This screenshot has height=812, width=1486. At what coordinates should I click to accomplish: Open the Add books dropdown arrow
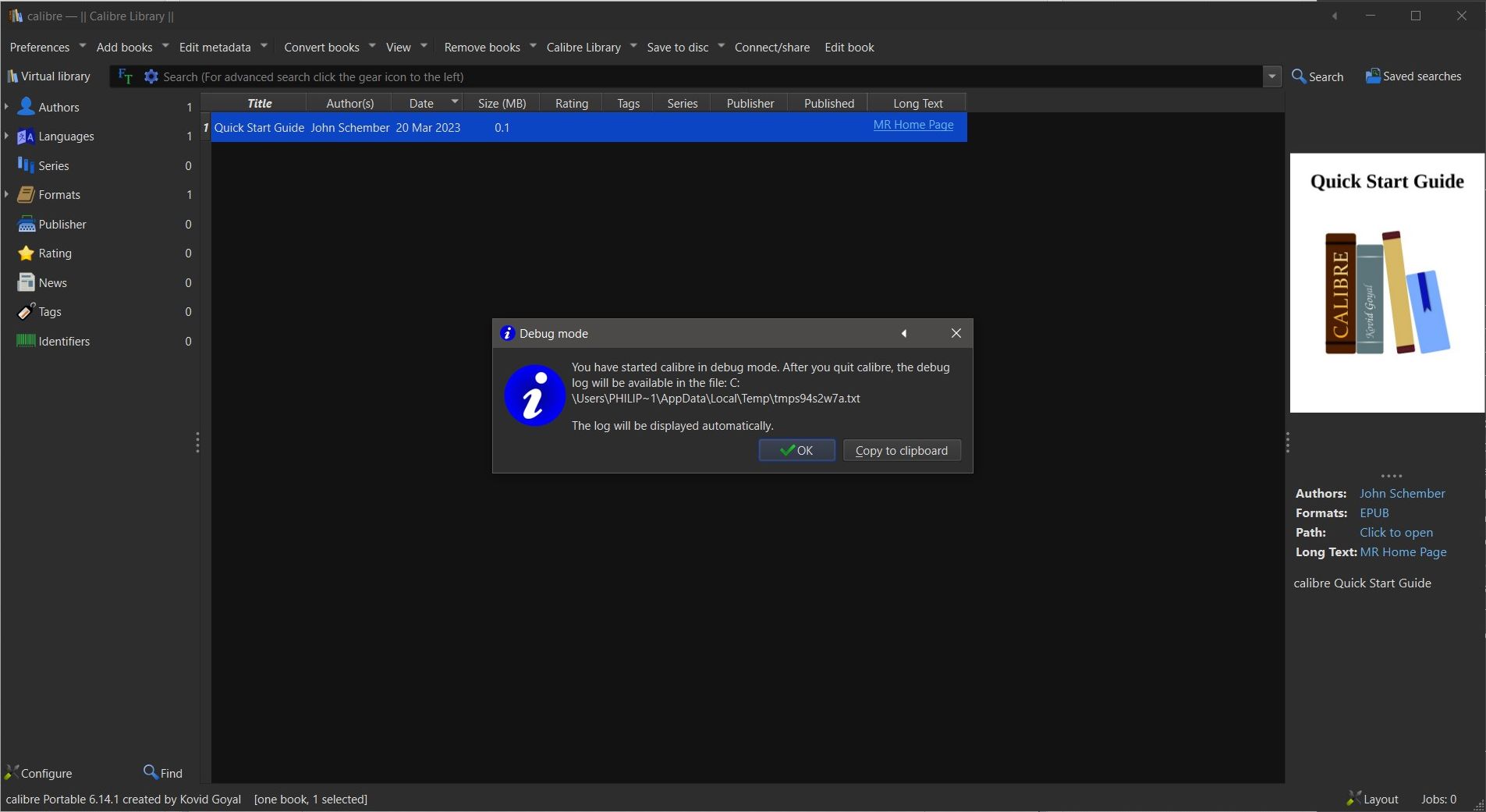coord(165,46)
